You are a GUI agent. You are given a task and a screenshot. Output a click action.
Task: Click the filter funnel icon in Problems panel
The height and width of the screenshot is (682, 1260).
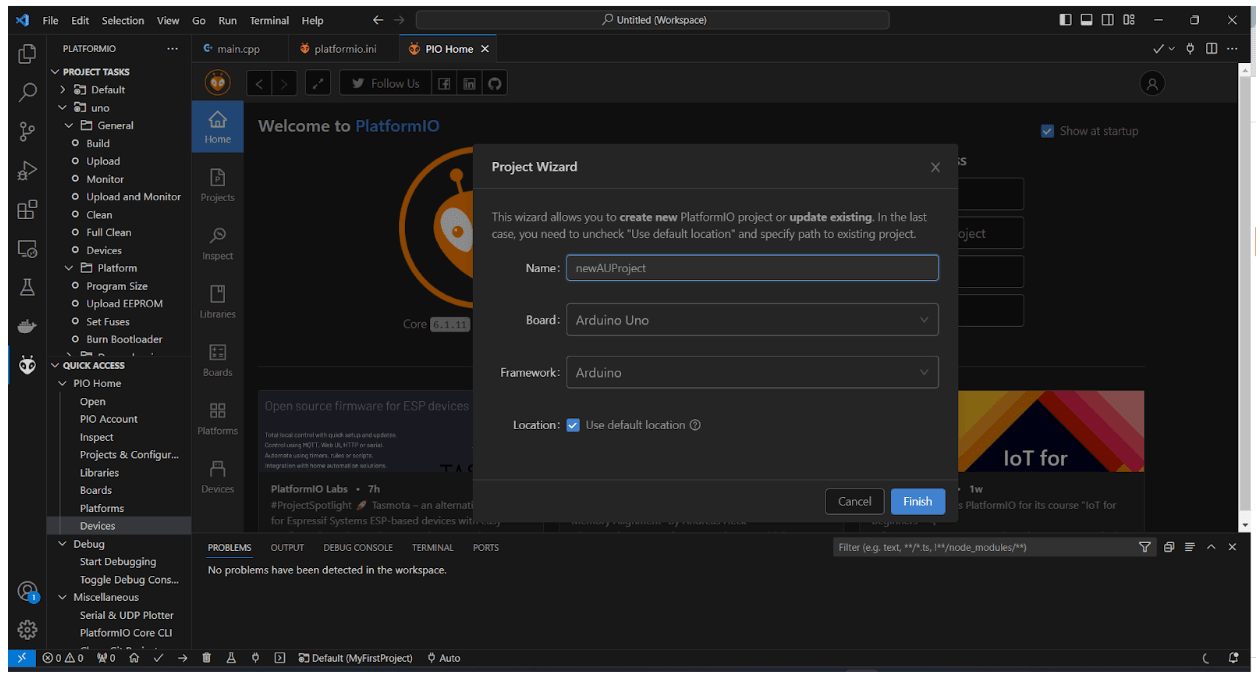(x=1145, y=547)
